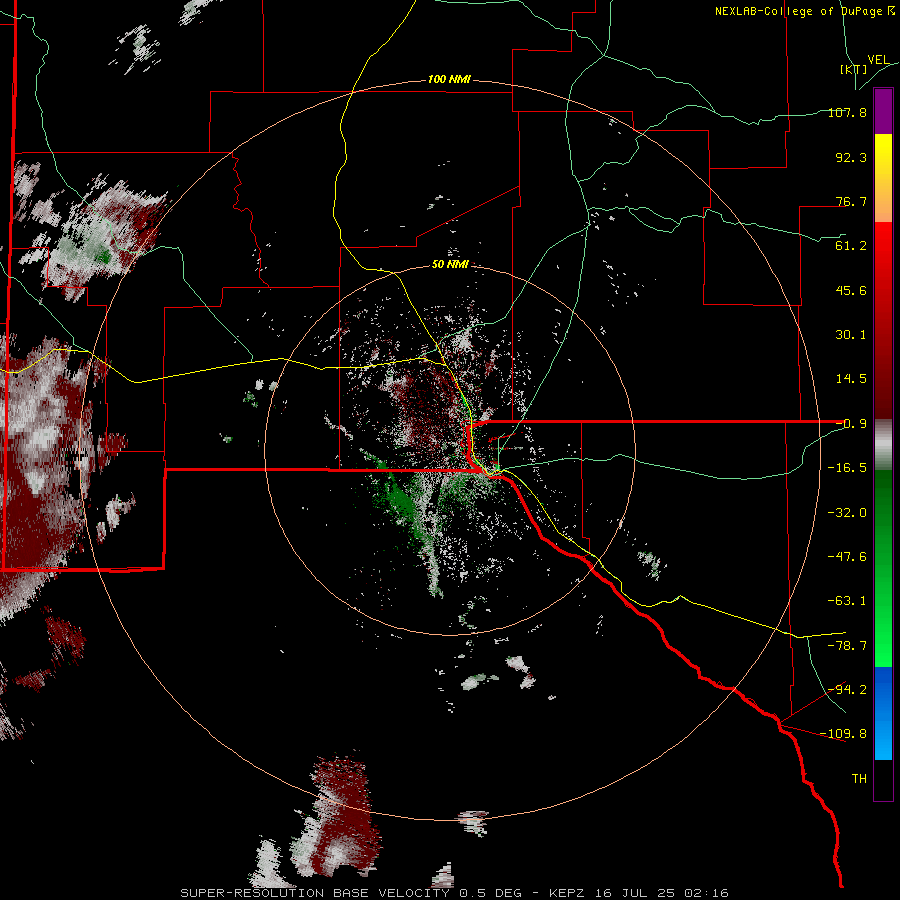
Task: Click the NEXLAB-College of DuPage watermark text
Action: pyautogui.click(x=804, y=11)
